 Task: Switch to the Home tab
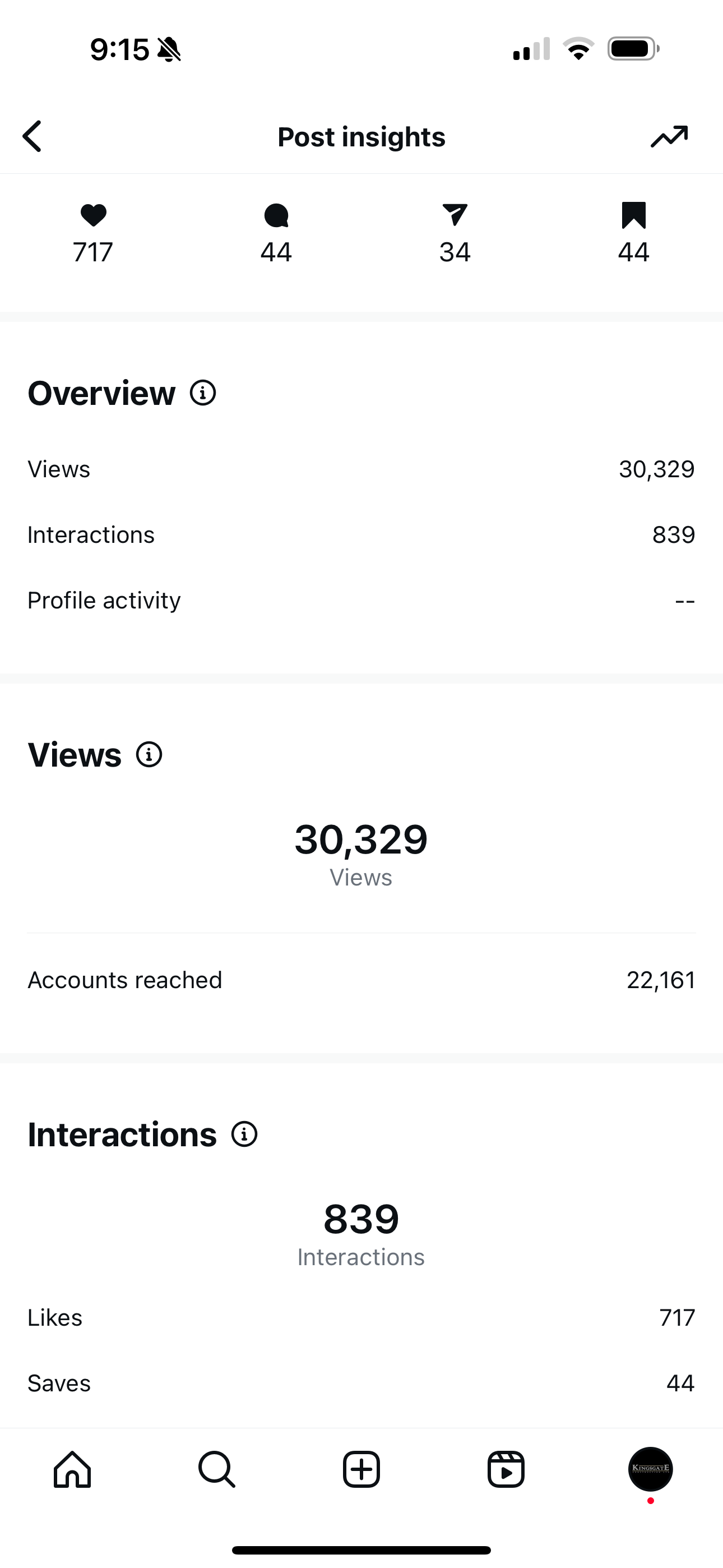(72, 1469)
